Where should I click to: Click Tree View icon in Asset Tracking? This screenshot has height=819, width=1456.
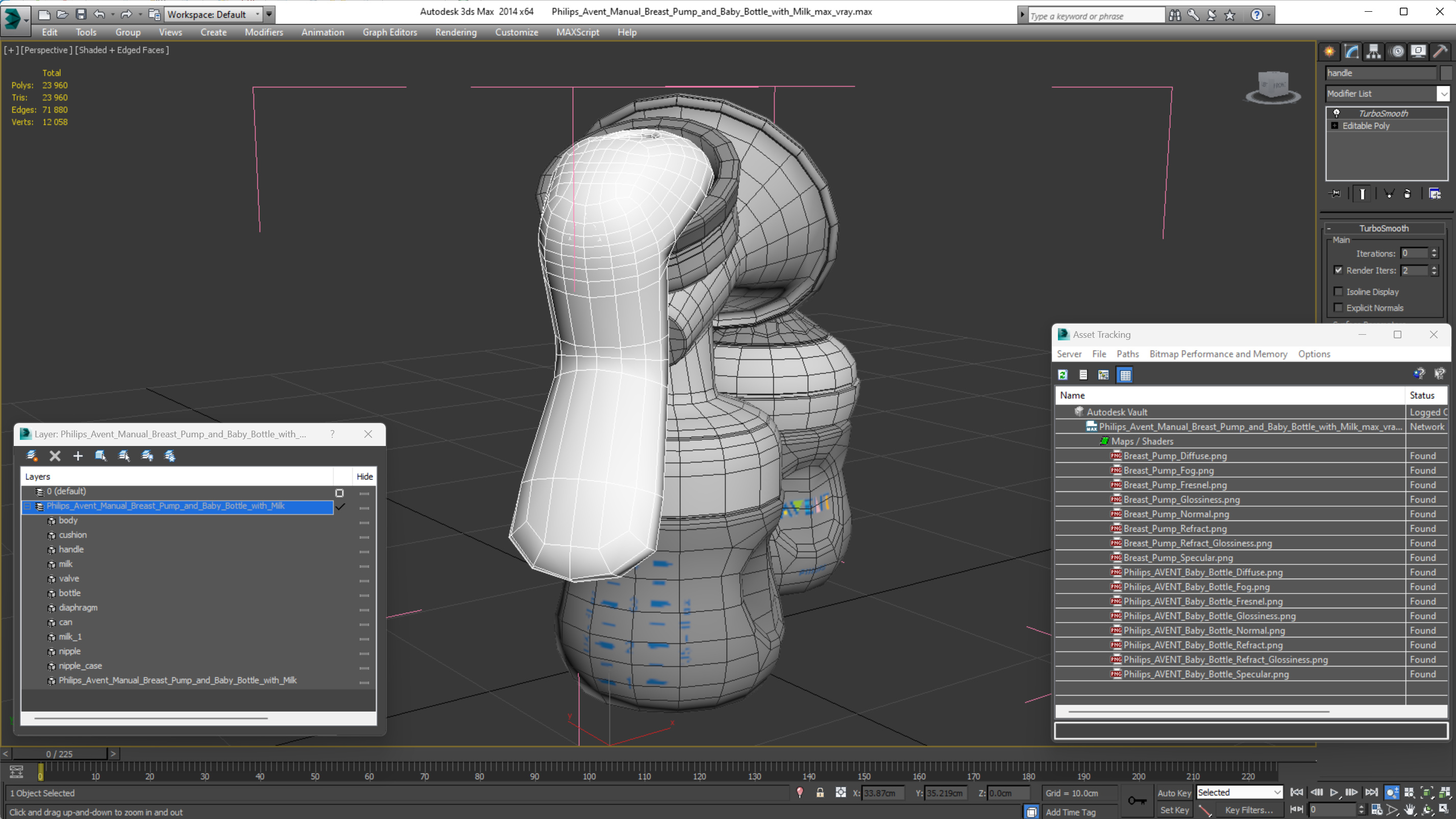[x=1103, y=375]
